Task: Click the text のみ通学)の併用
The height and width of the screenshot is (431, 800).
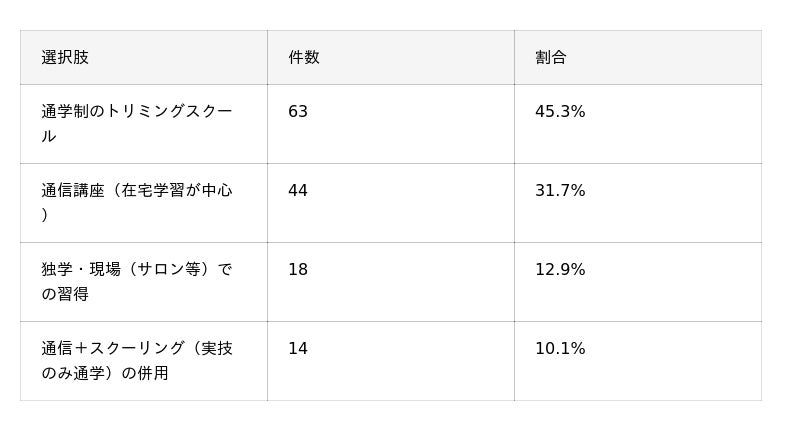Action: (x=105, y=373)
